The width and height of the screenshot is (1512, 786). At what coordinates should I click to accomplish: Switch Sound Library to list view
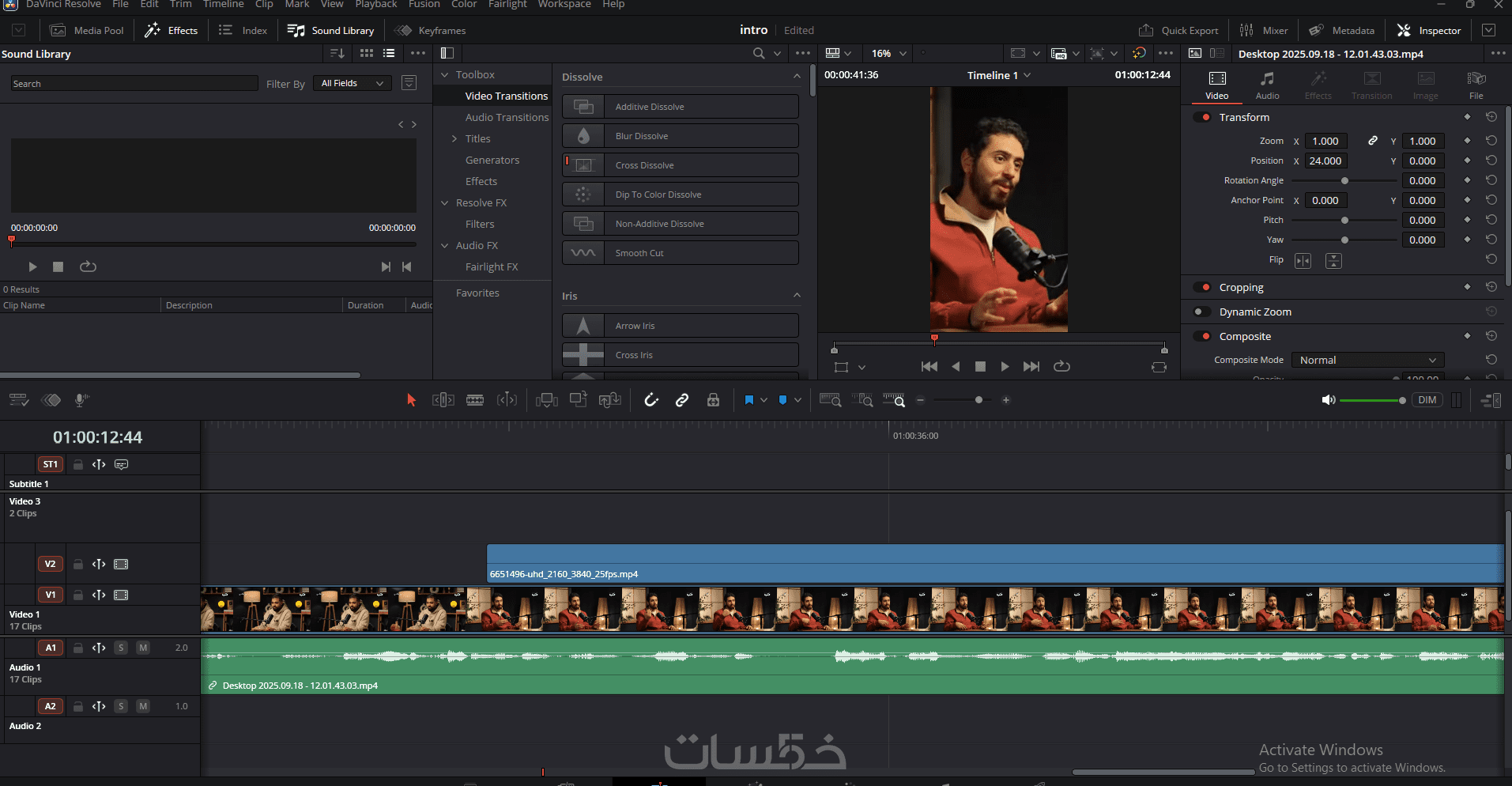point(389,53)
